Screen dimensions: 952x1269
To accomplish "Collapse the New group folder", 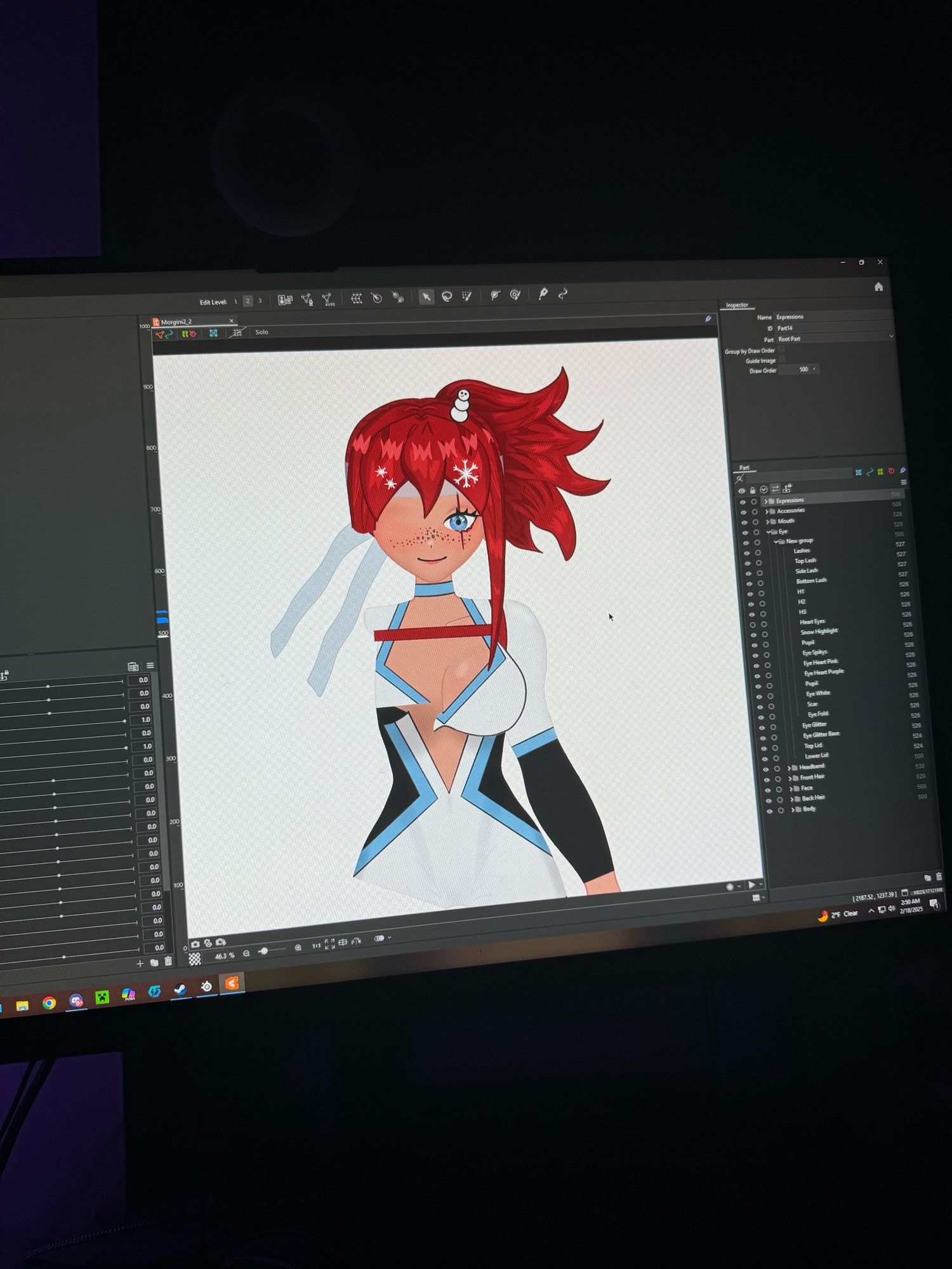I will pos(776,541).
